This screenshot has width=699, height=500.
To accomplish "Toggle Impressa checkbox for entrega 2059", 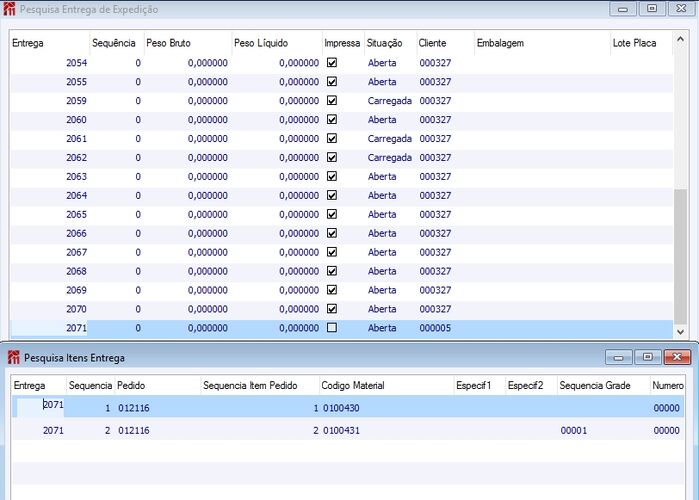I will click(x=332, y=100).
